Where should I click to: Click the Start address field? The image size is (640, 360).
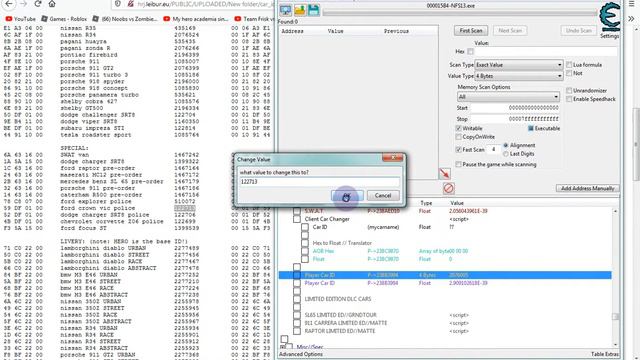(515, 108)
